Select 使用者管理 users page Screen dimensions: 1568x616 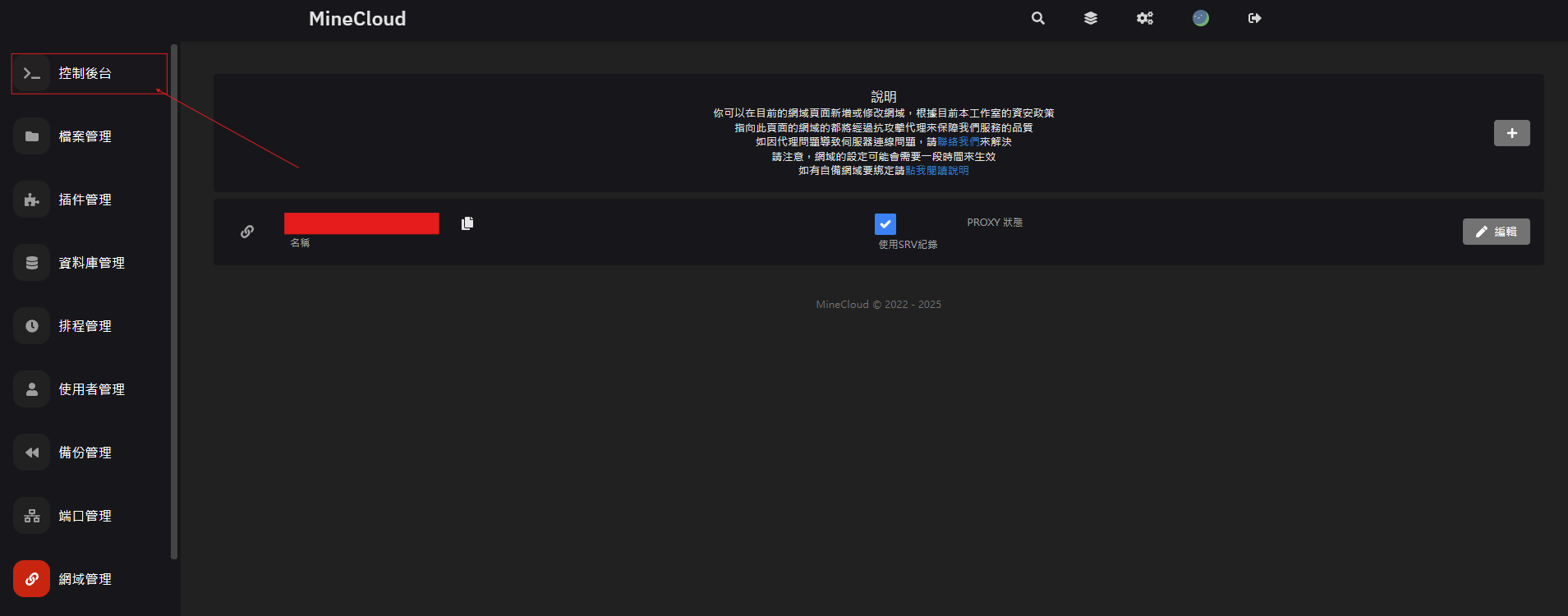click(91, 389)
